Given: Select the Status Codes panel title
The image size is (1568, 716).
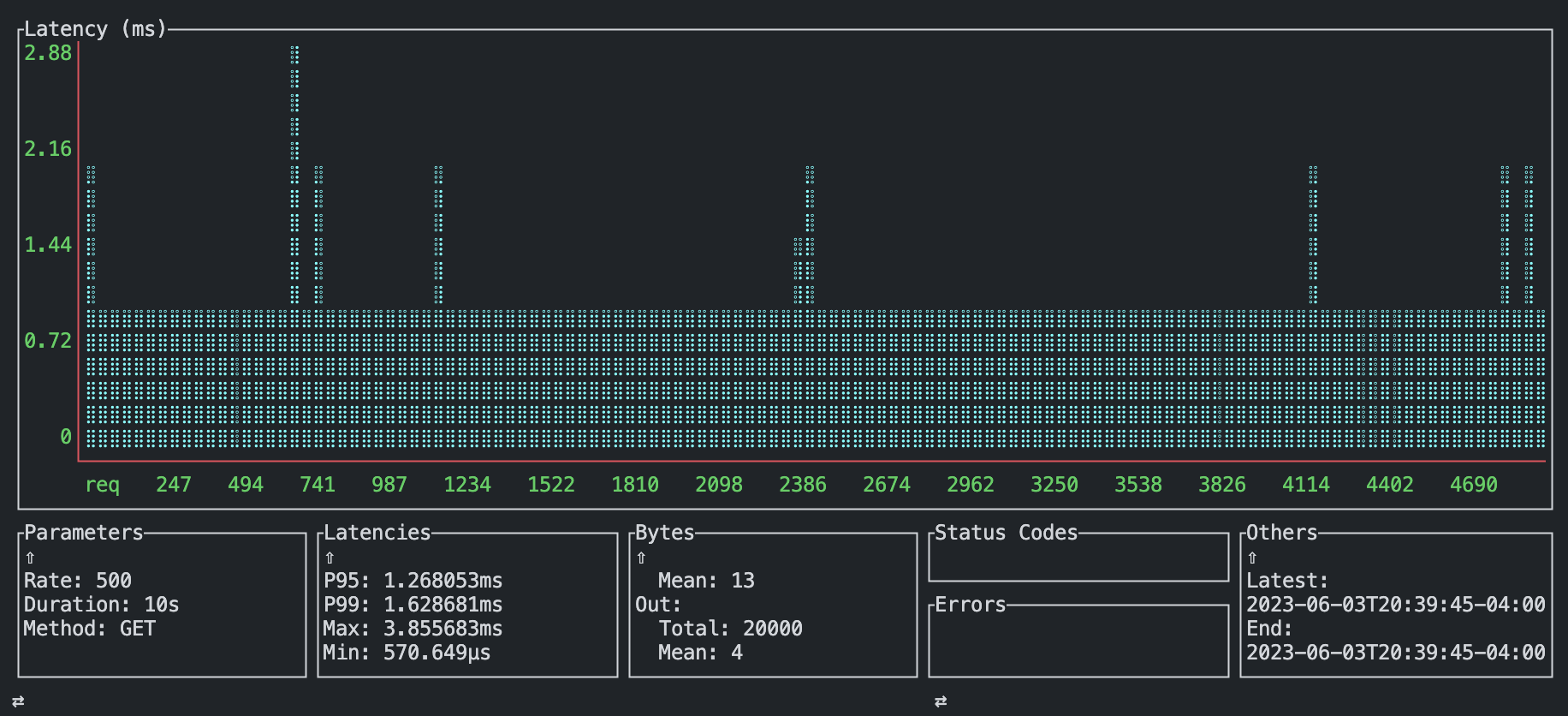Looking at the screenshot, I should (x=1007, y=533).
